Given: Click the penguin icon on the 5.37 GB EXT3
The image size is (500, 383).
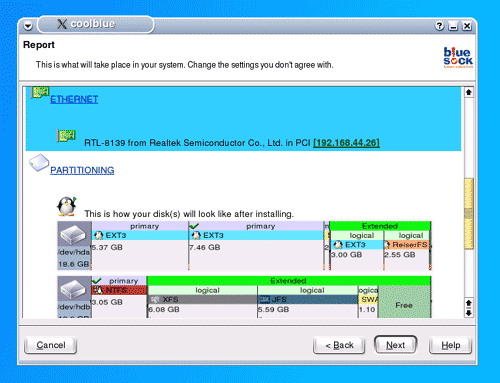Looking at the screenshot, I should point(98,235).
